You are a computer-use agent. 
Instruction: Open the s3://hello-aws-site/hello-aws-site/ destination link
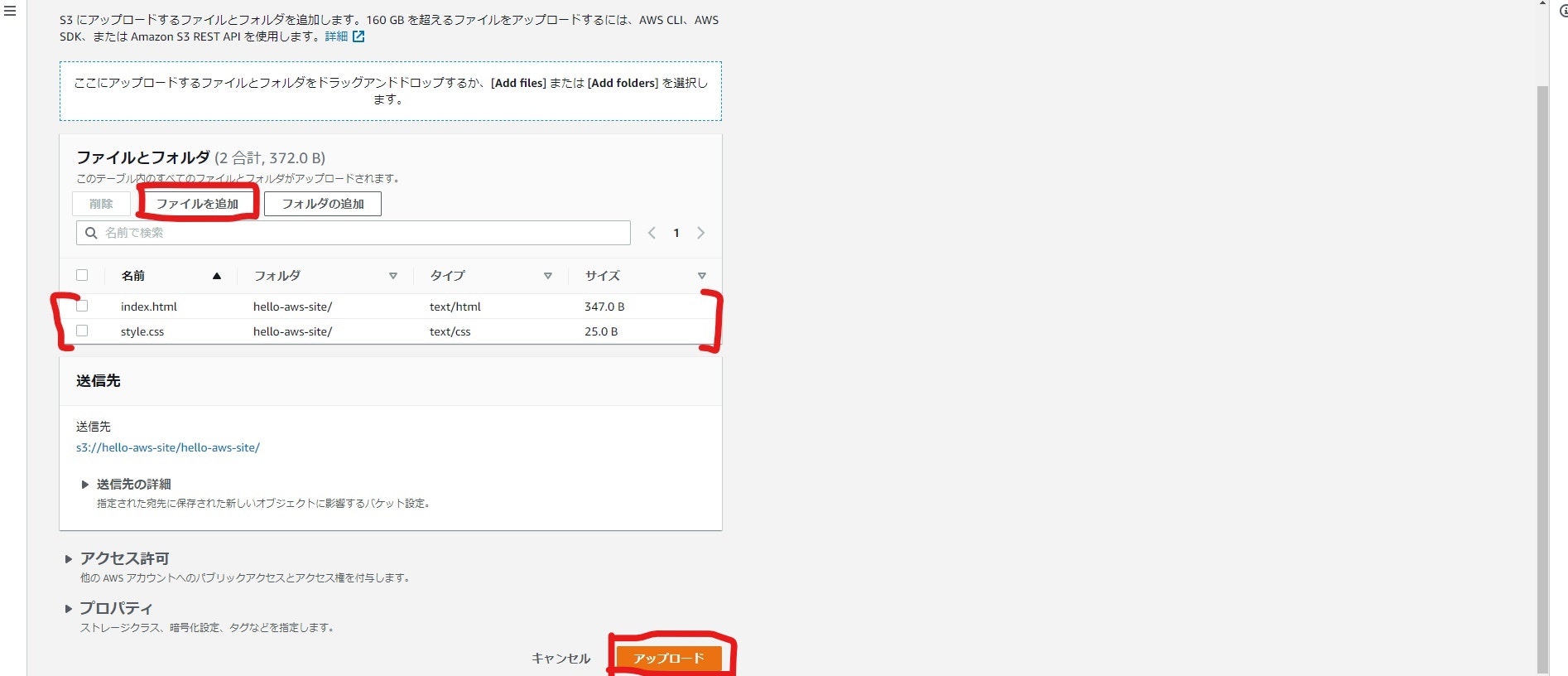tap(168, 447)
